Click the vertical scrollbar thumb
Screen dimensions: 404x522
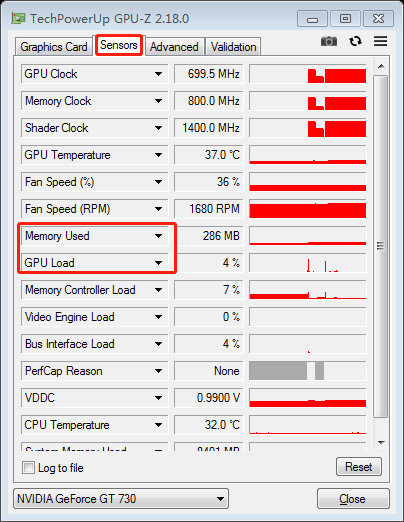[x=381, y=246]
